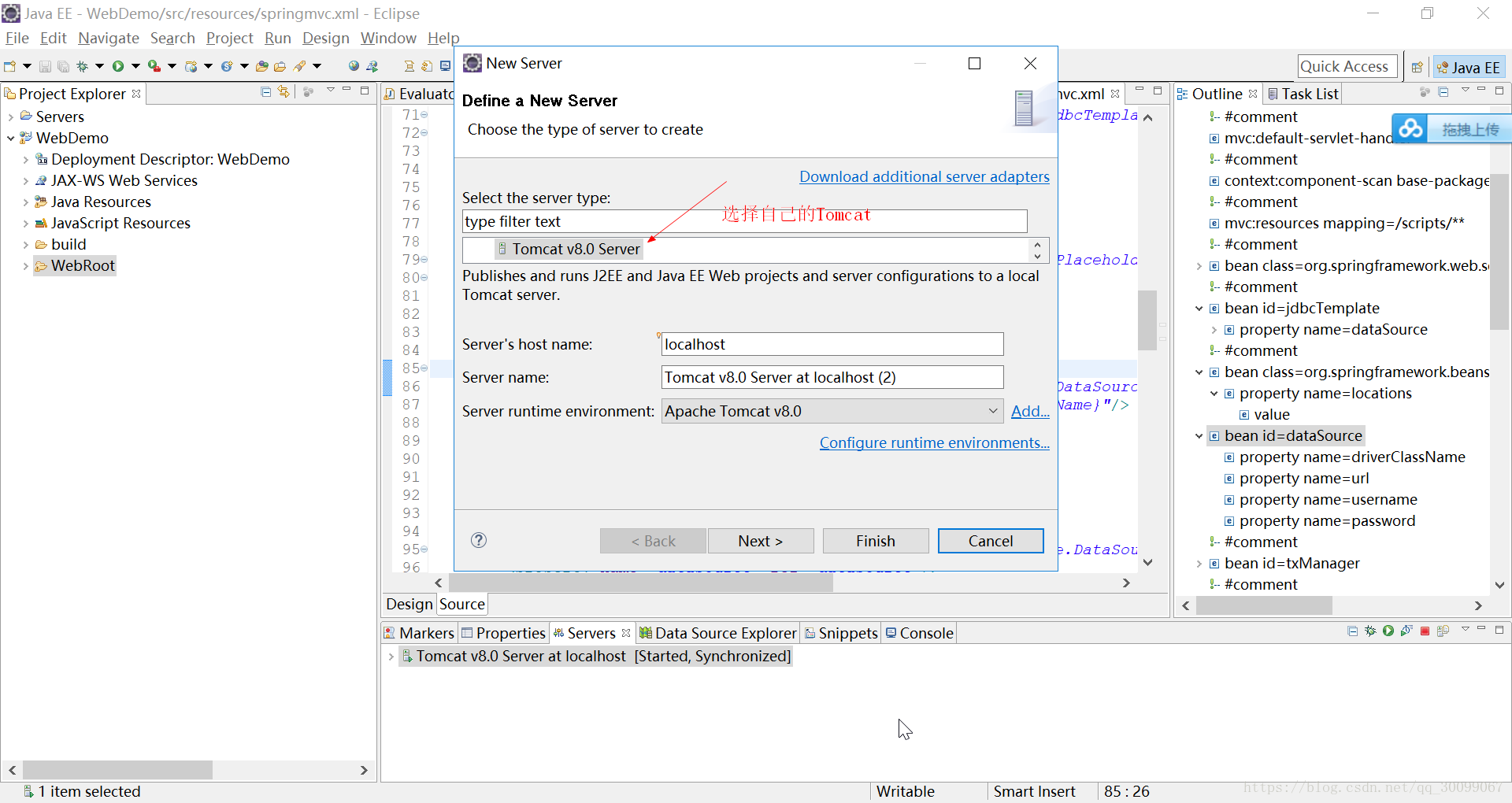1512x803 pixels.
Task: Click the Run Last Tool (external tools) icon
Action: (x=154, y=66)
